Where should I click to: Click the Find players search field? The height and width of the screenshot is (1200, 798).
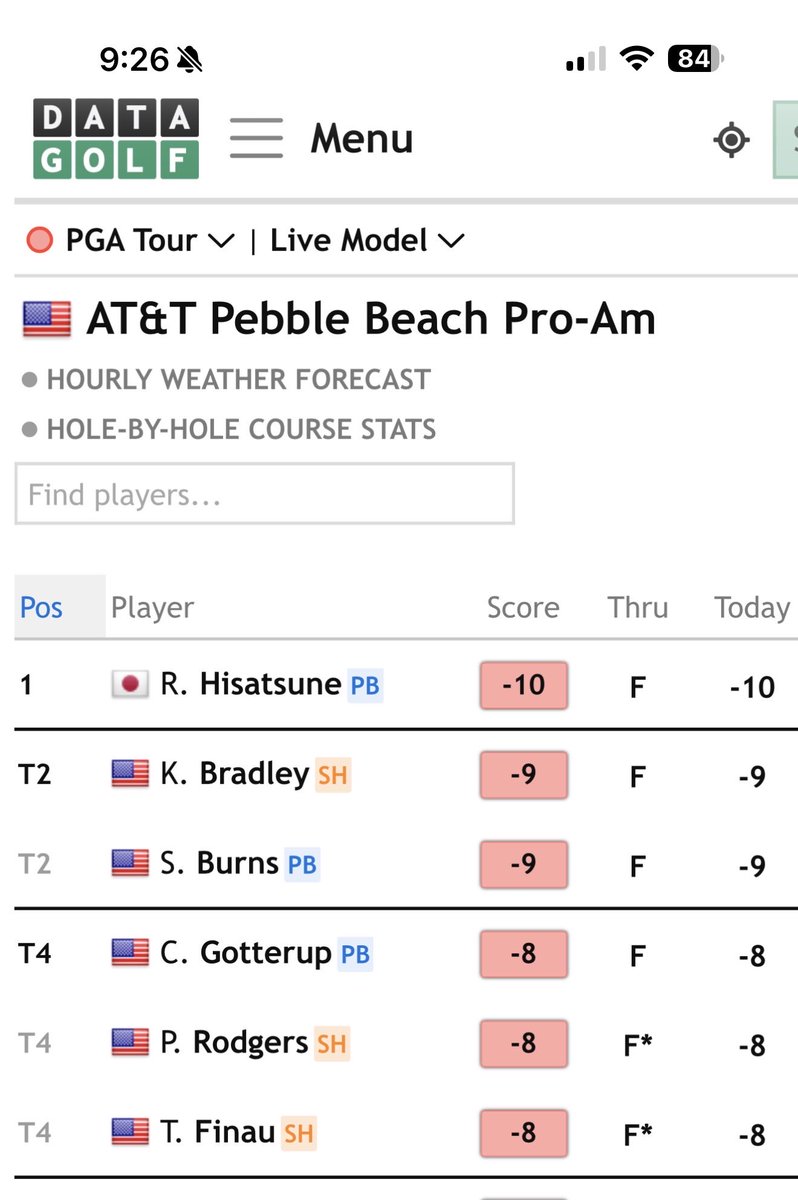264,494
